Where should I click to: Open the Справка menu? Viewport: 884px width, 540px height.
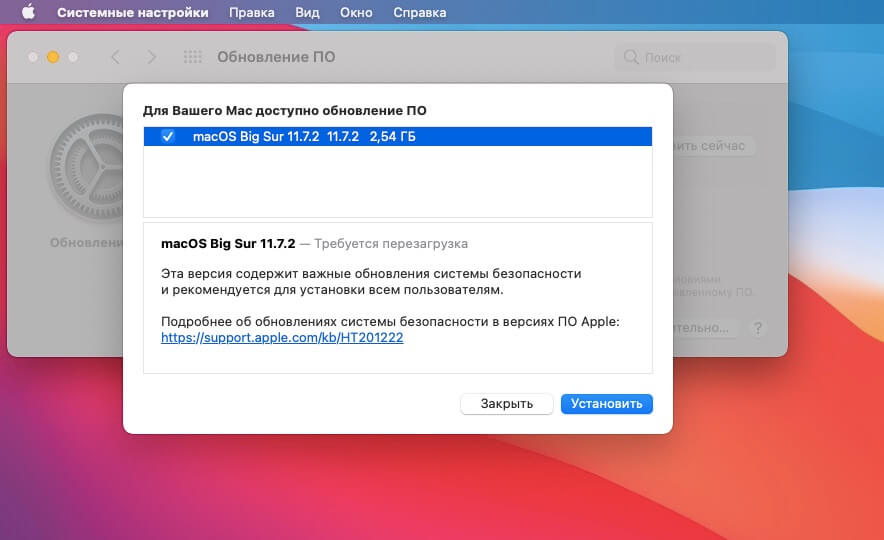click(420, 13)
